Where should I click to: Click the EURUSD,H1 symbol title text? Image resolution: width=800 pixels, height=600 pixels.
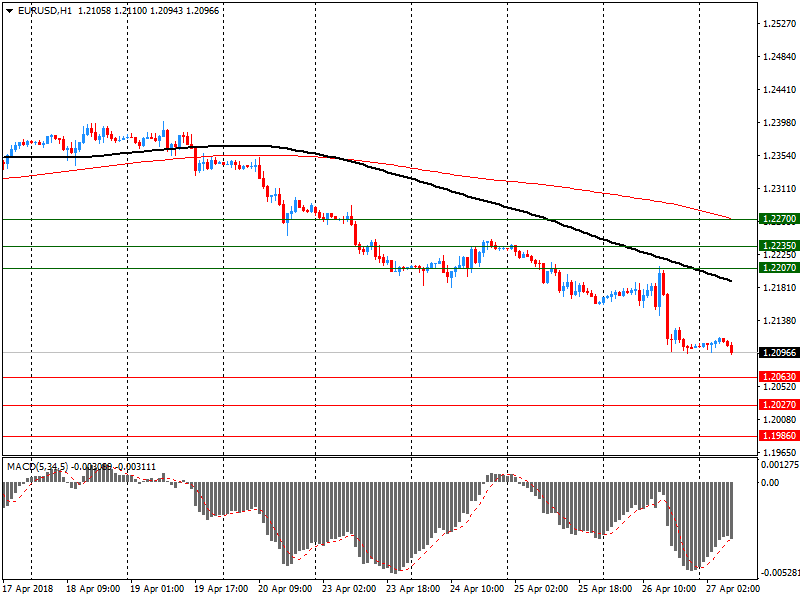45,11
